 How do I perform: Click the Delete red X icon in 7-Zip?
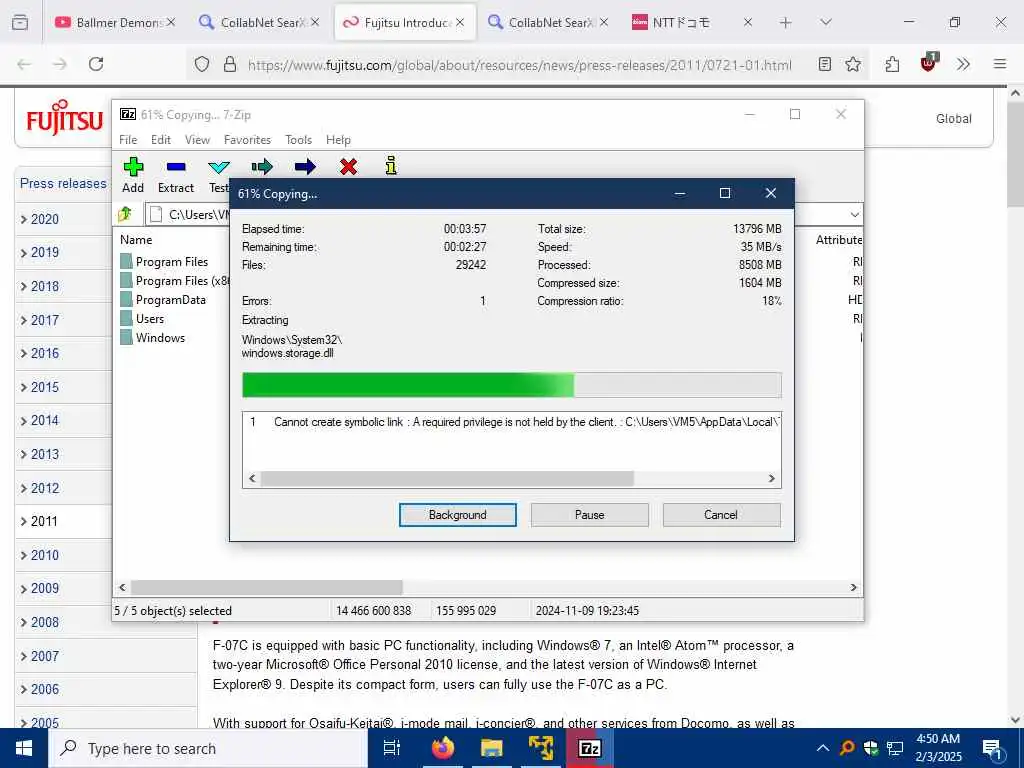tap(348, 167)
